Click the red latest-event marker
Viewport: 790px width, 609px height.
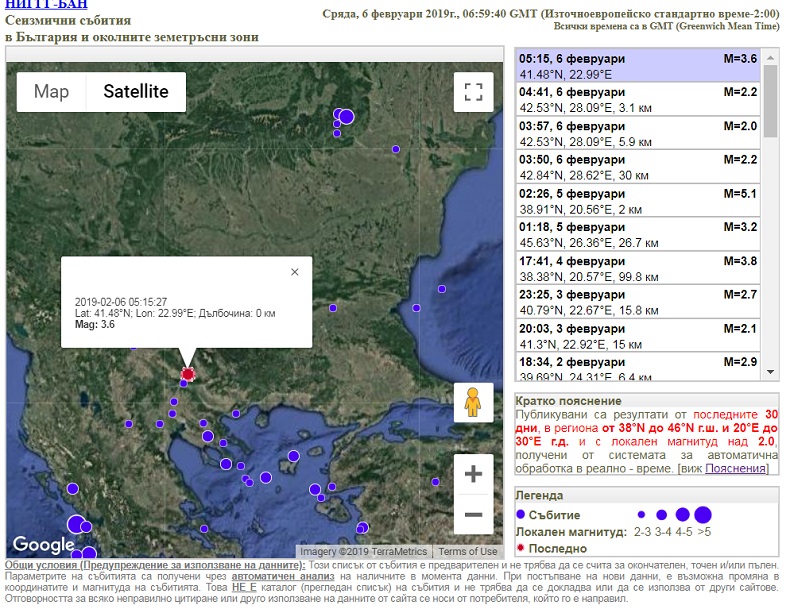pos(186,373)
